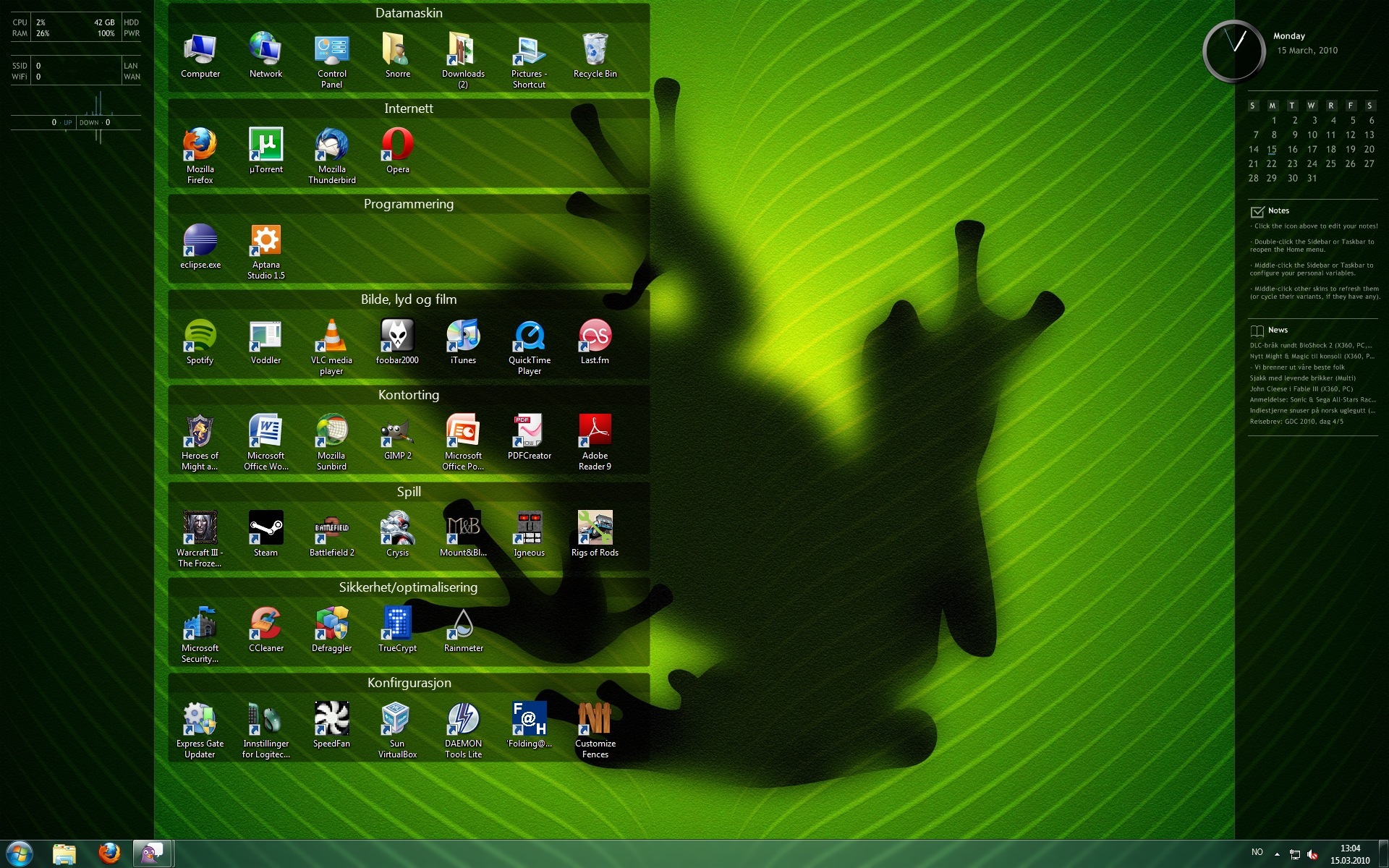The image size is (1389, 868).
Task: Launch DAEMON Tools Lite shortcut
Action: (x=463, y=731)
